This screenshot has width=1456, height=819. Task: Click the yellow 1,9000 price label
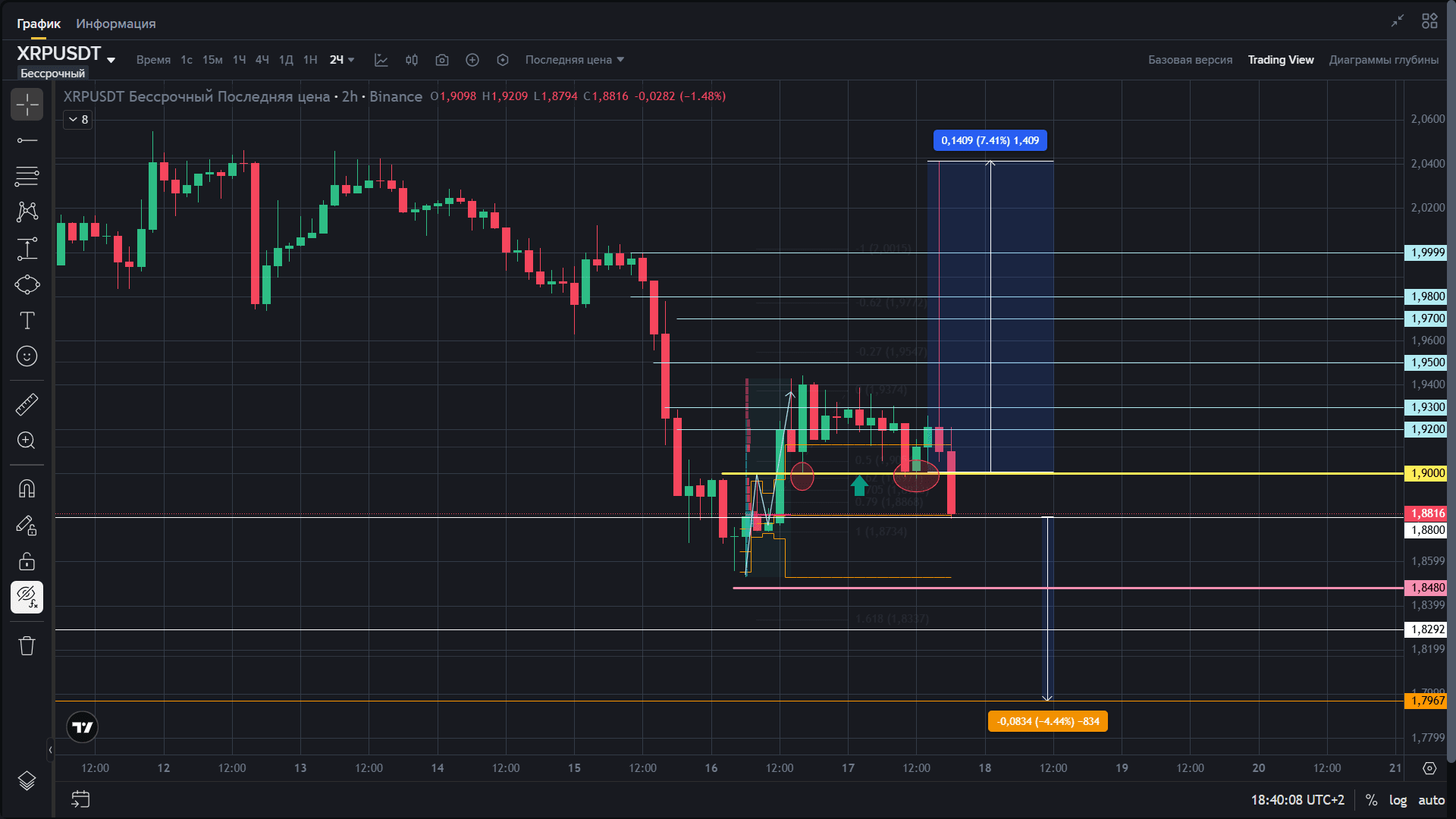coord(1426,473)
